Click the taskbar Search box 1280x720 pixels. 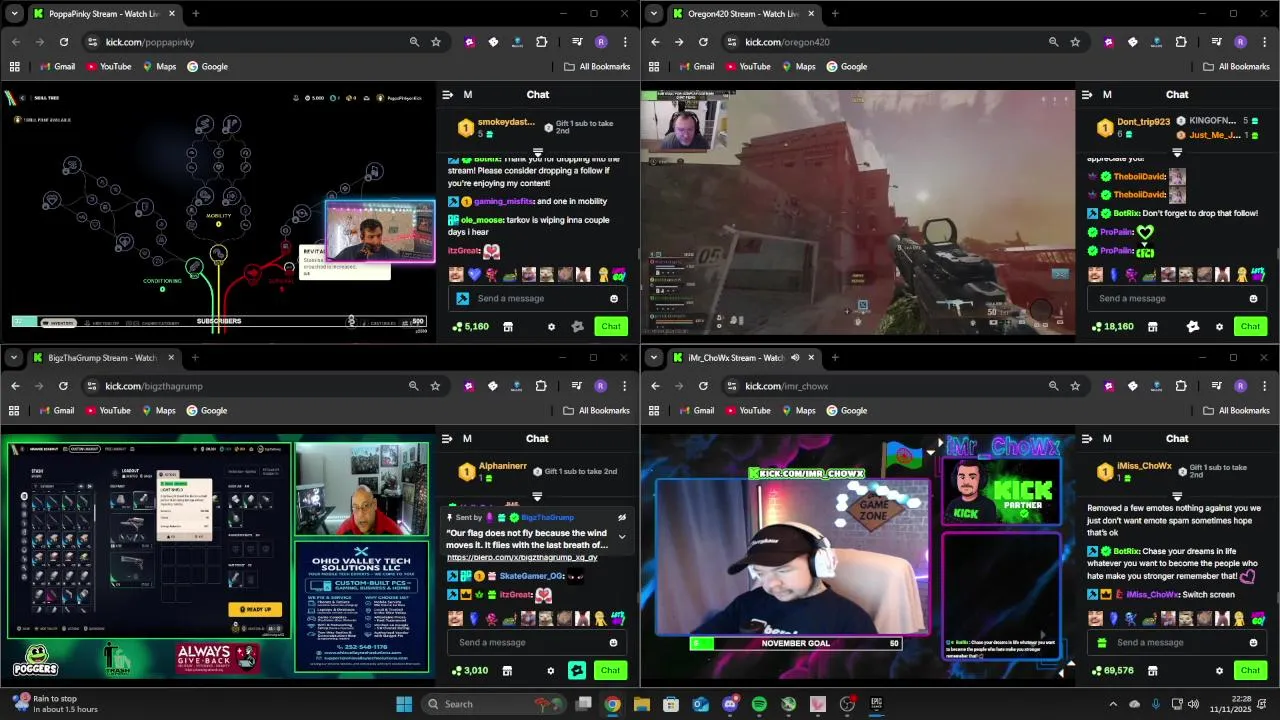[x=496, y=704]
